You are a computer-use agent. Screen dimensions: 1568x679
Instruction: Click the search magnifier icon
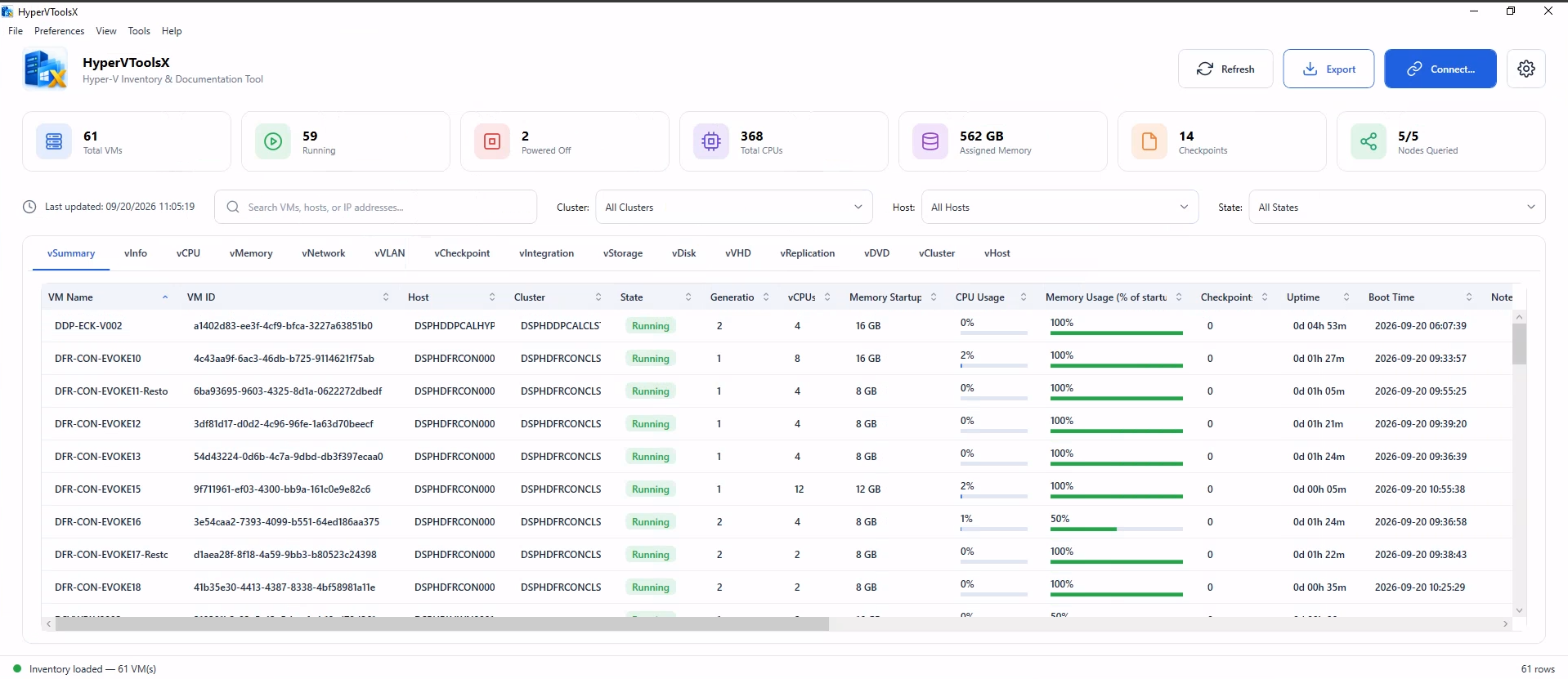233,207
